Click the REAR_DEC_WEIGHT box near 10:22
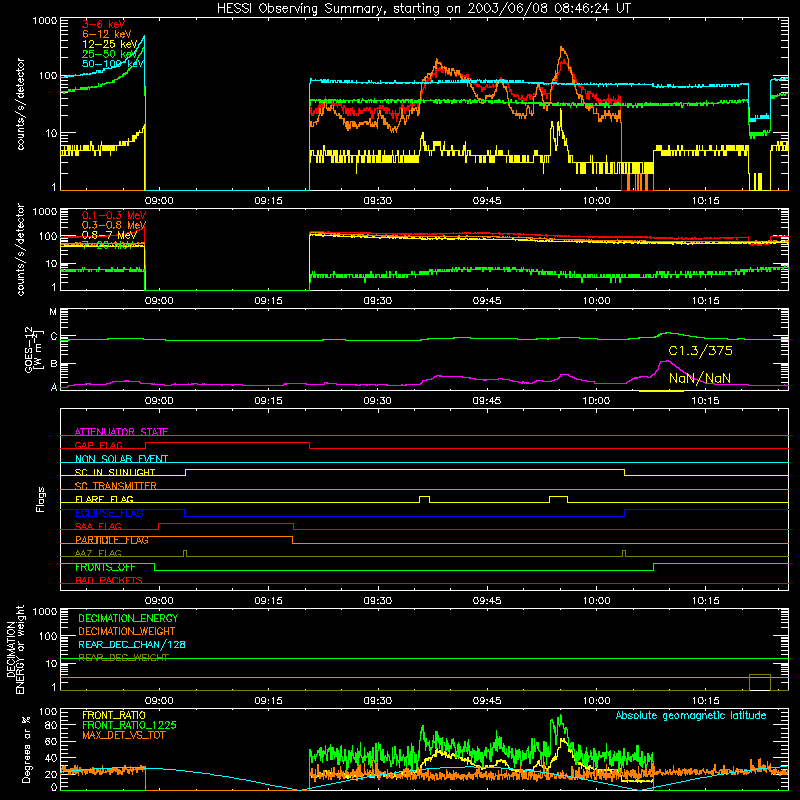The width and height of the screenshot is (800, 800). 760,682
